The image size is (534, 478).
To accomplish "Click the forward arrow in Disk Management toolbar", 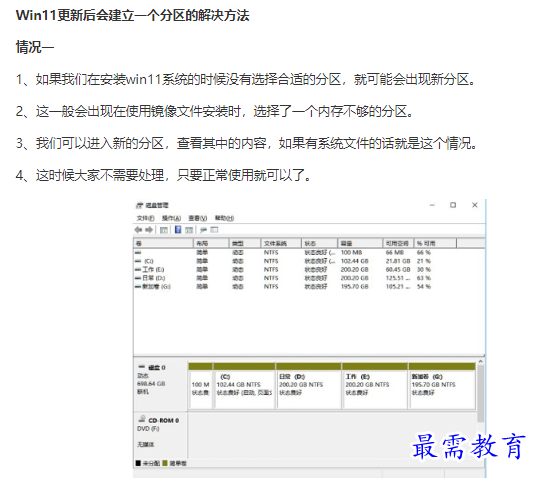I will 148,230.
